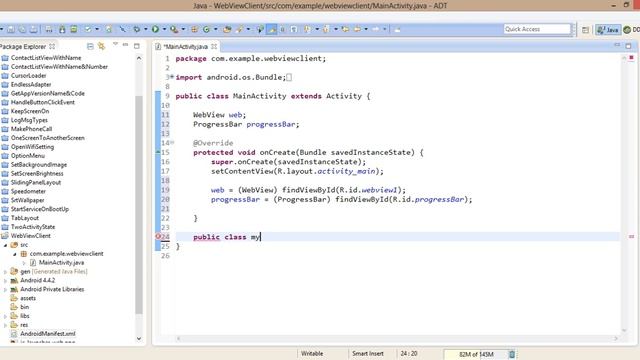Click Package Explorer scrollbar down arrow

click(x=139, y=338)
